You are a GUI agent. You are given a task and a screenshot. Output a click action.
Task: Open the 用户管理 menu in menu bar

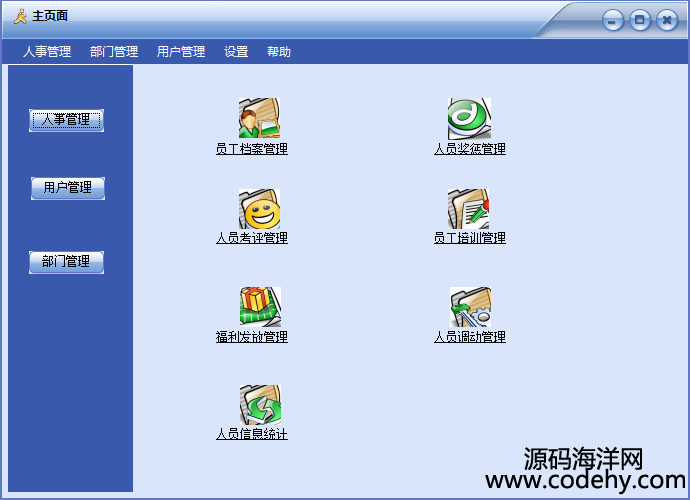[181, 51]
